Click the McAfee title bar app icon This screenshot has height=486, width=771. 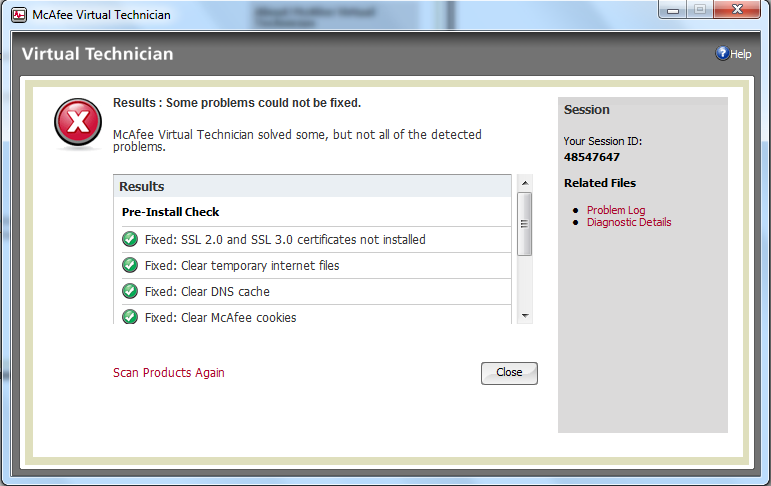(x=19, y=15)
